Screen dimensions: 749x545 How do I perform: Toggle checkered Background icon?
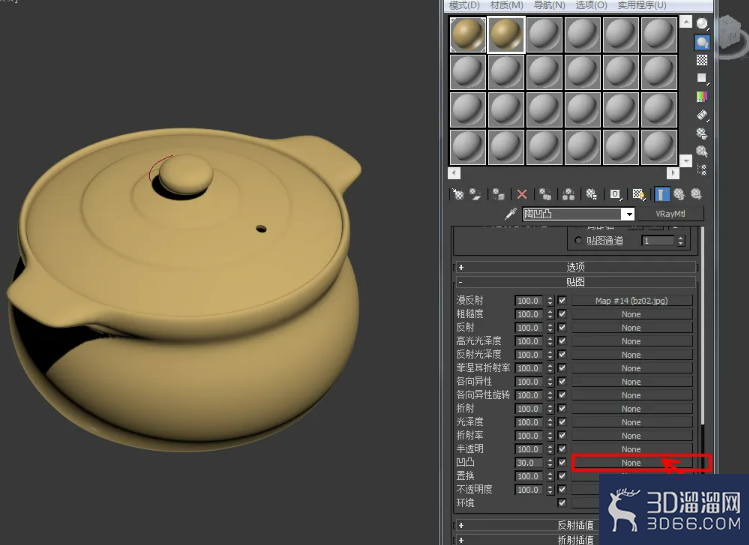click(702, 60)
